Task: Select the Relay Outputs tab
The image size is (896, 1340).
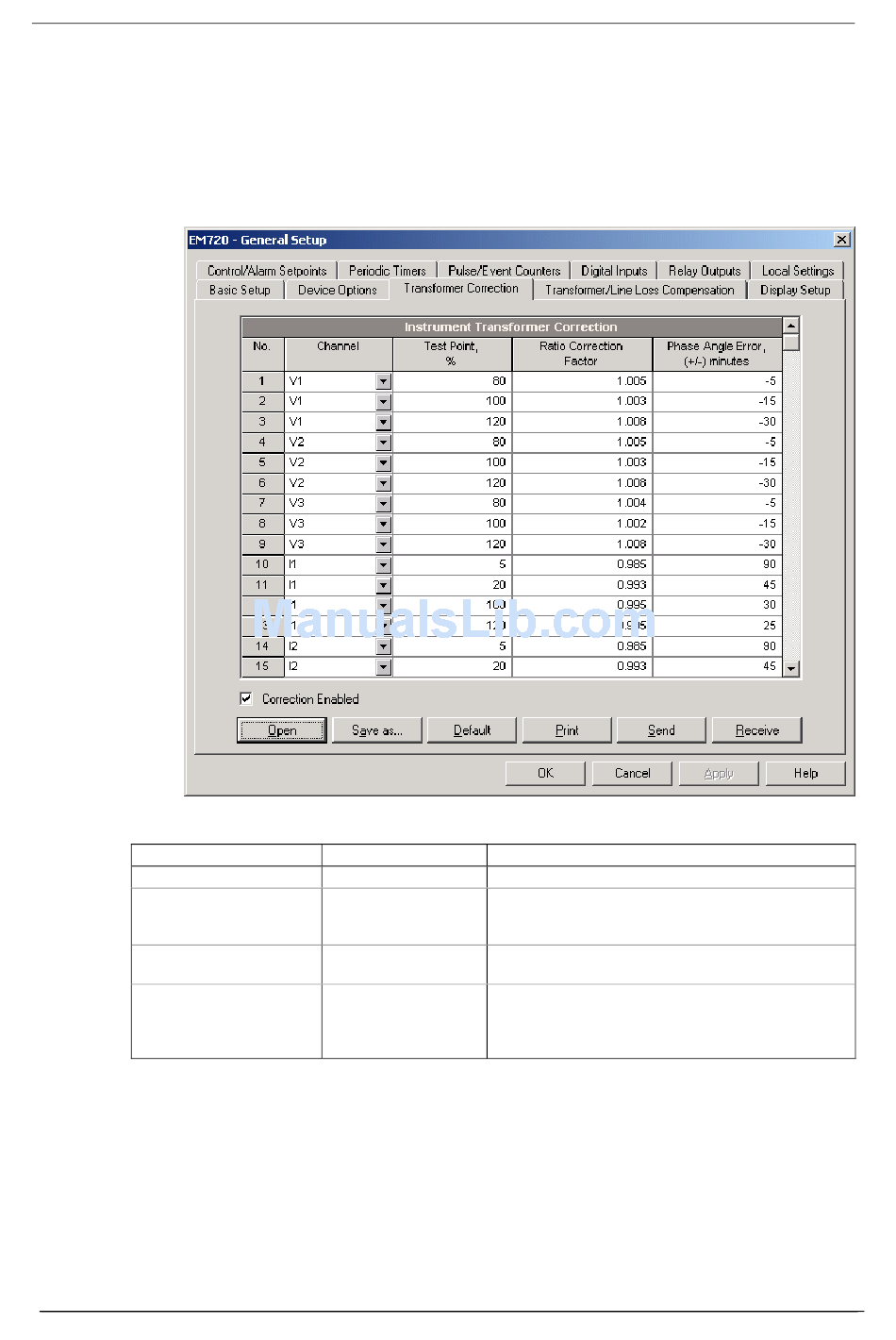Action: click(705, 271)
